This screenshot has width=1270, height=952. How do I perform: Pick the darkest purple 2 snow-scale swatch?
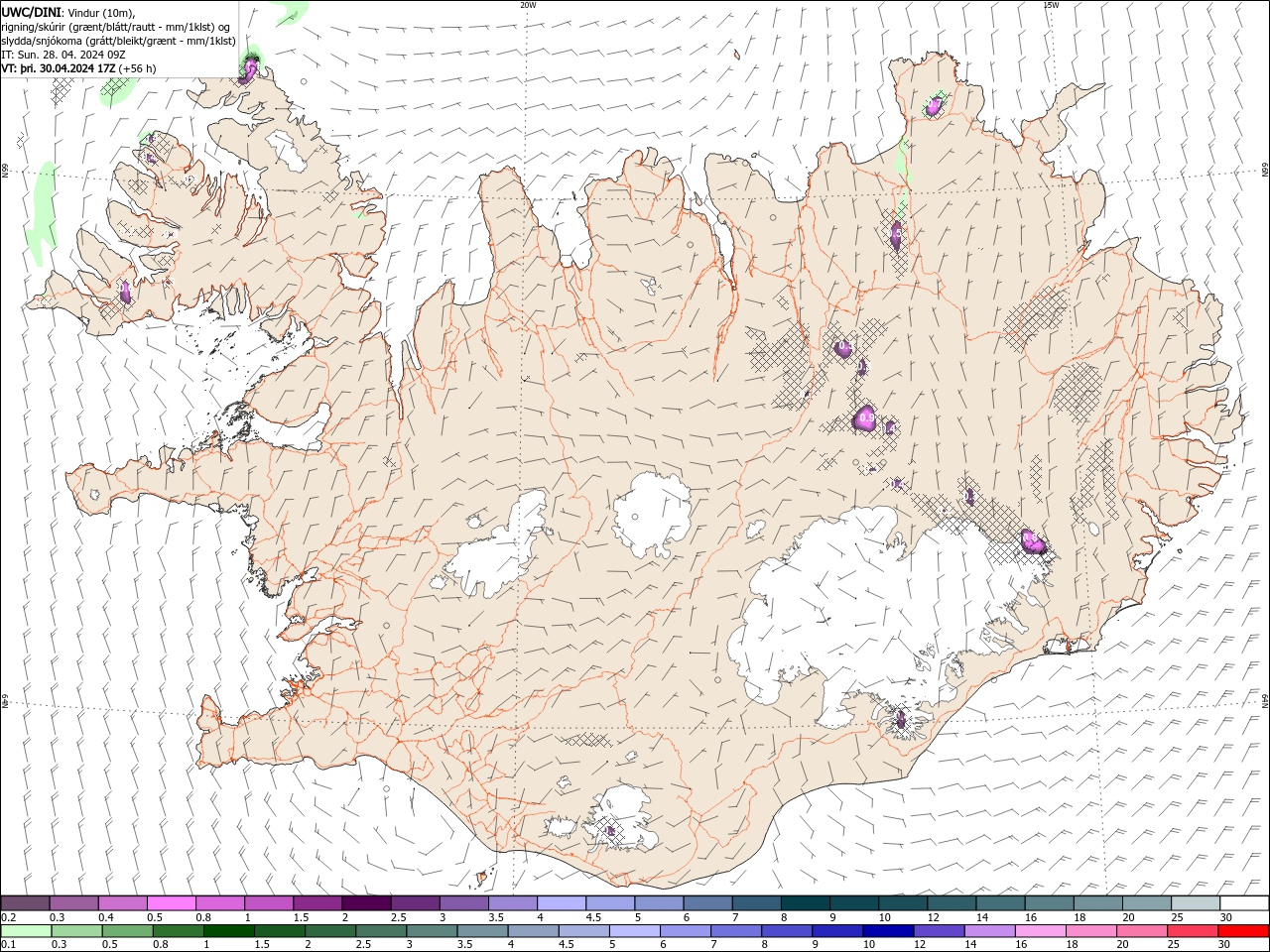[x=366, y=902]
